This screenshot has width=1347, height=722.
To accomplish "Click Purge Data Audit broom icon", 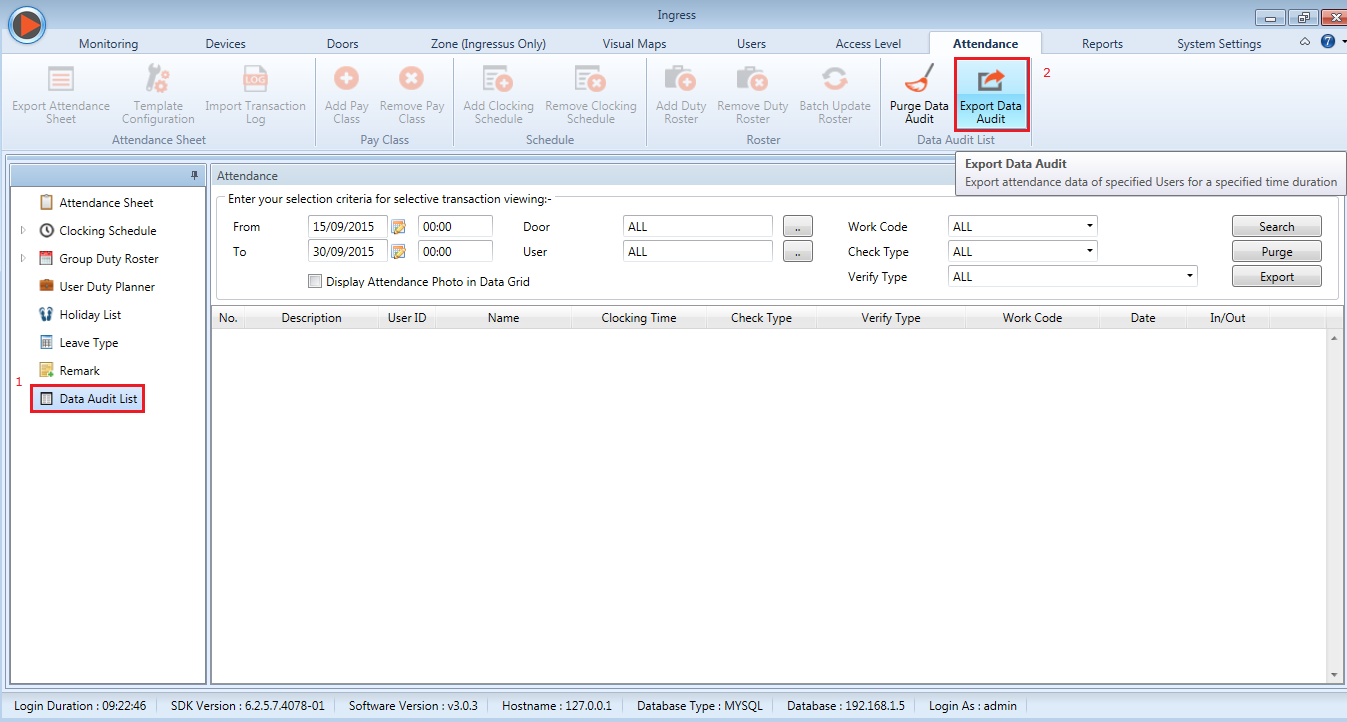I will [919, 80].
